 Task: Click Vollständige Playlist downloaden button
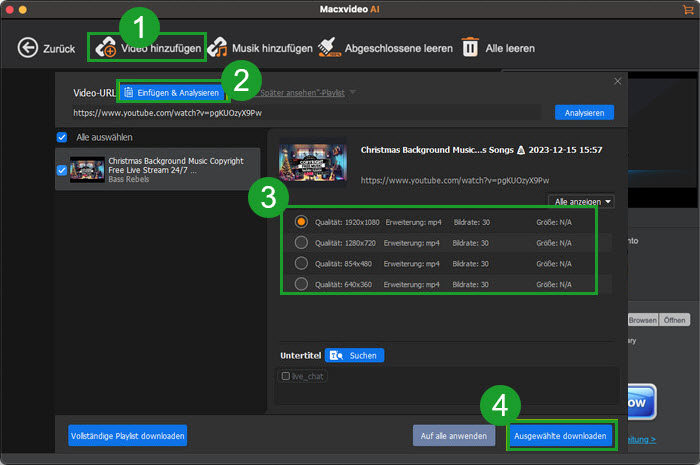tap(128, 436)
